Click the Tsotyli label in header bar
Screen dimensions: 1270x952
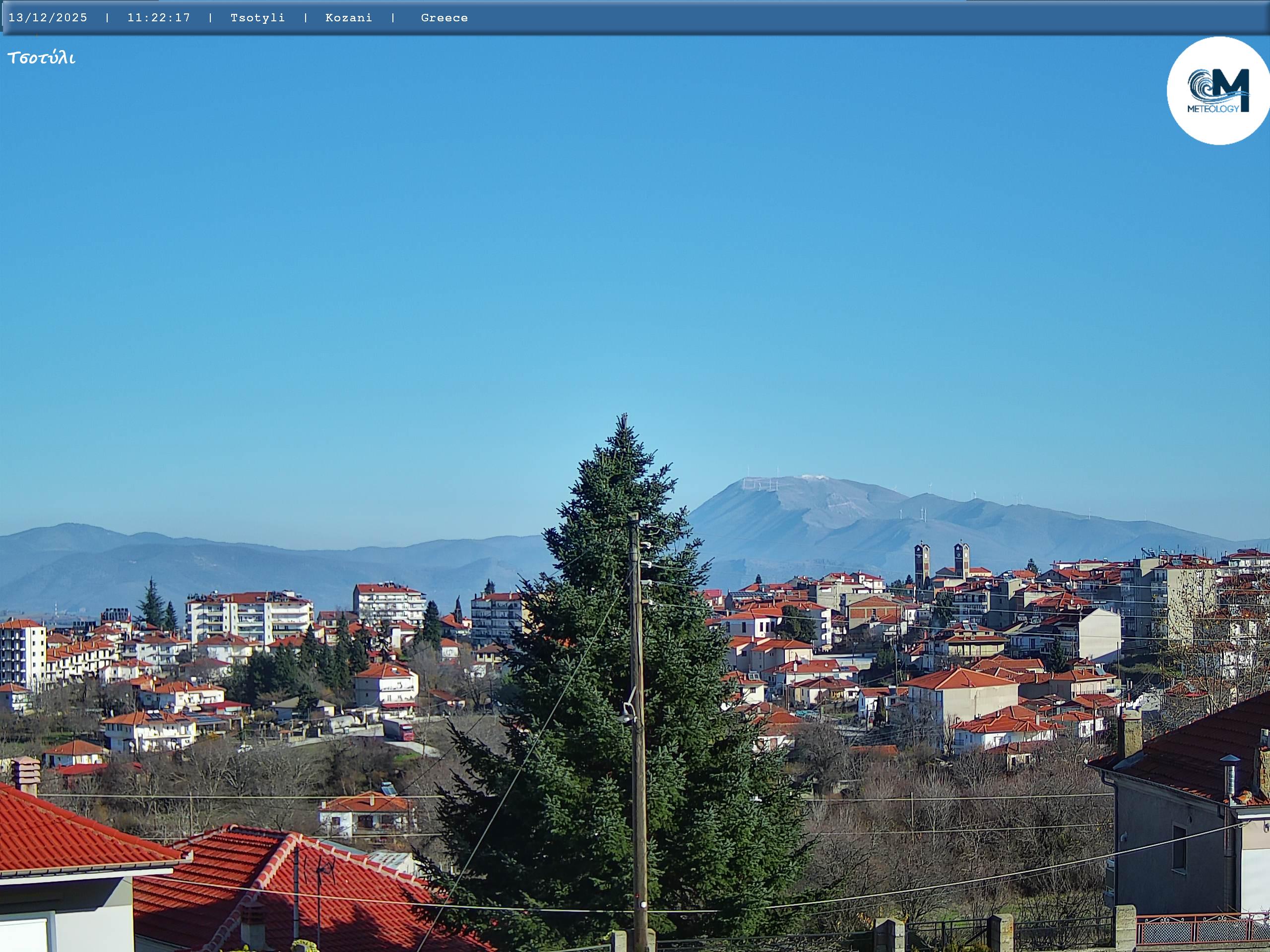pyautogui.click(x=257, y=18)
